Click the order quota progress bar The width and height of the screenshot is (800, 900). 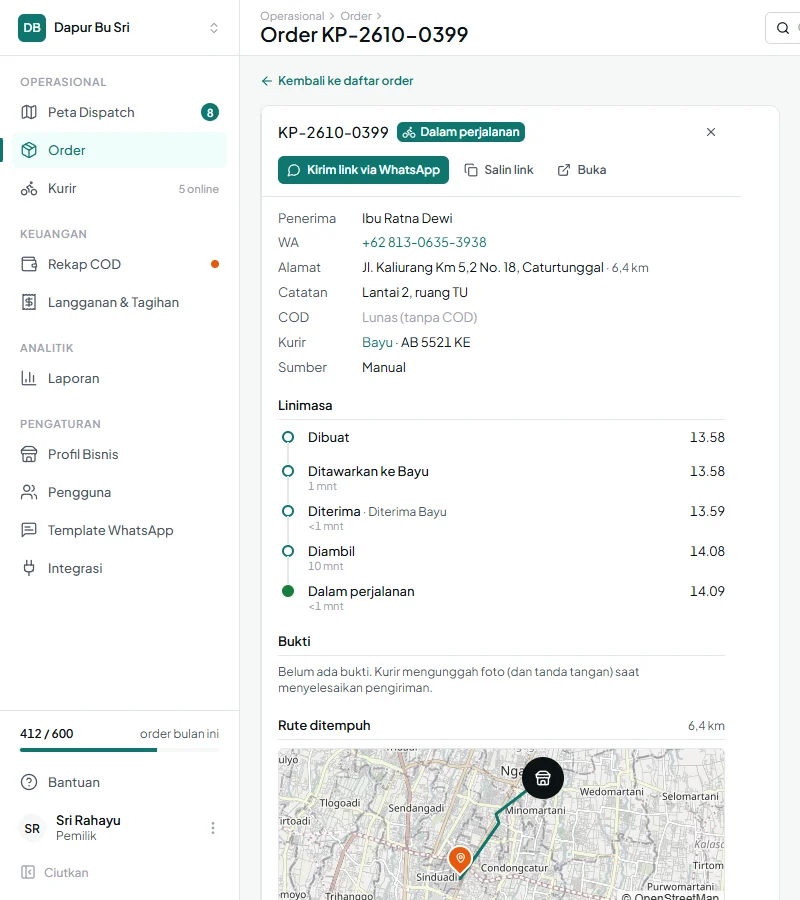tap(119, 750)
